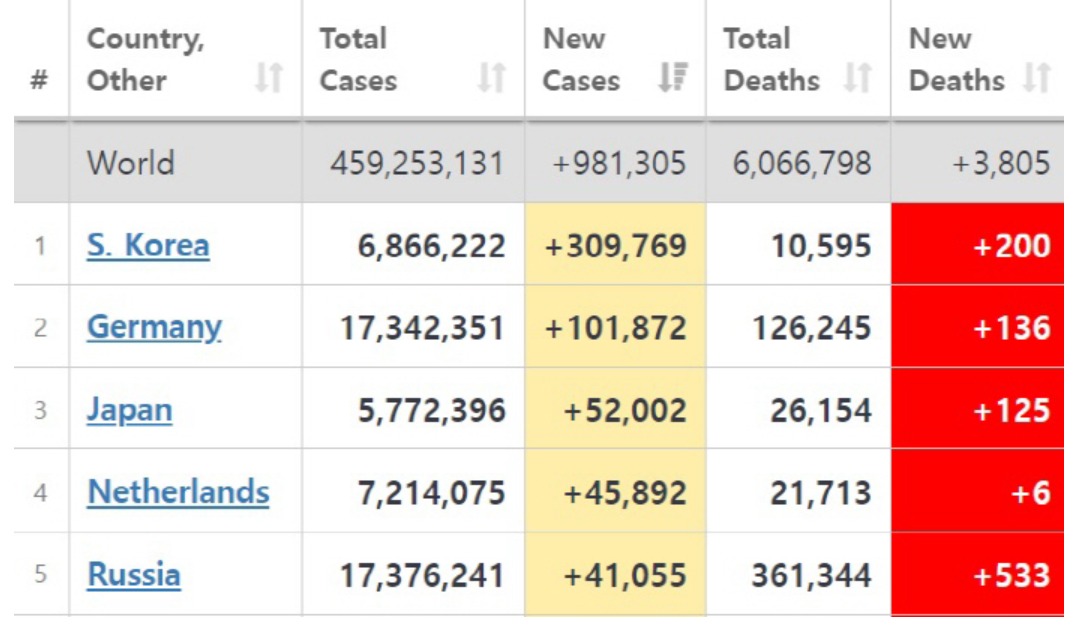Select Netherlands new deaths +6
This screenshot has height=627, width=1075.
pos(1031,493)
